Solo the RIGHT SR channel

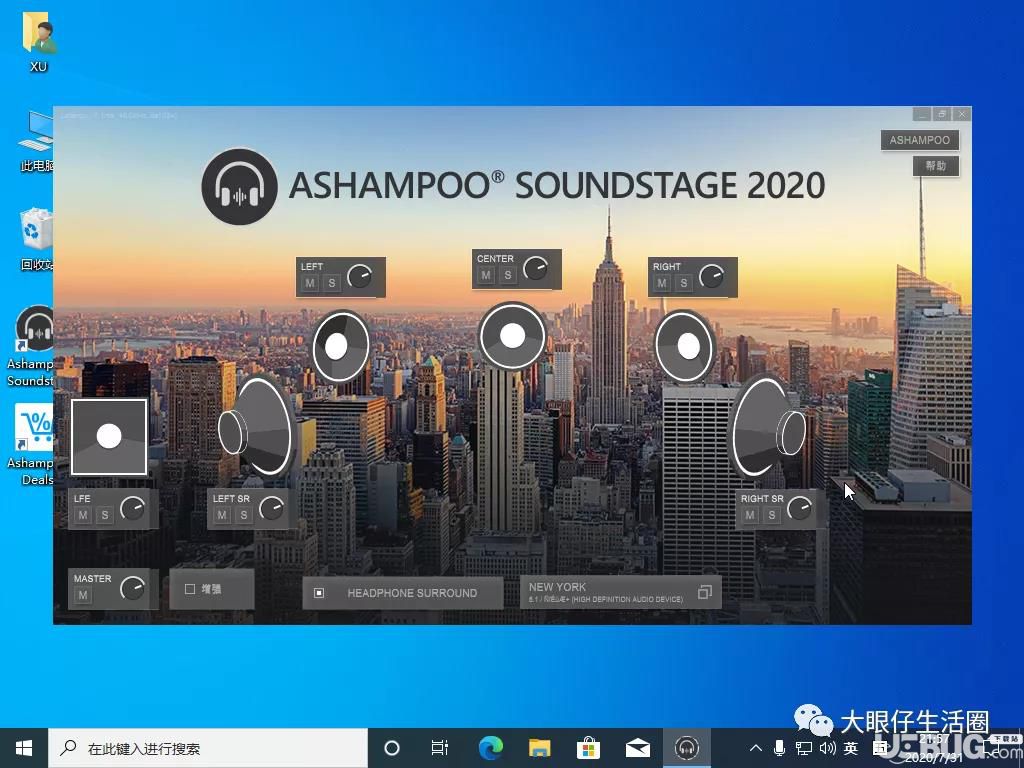[x=772, y=515]
